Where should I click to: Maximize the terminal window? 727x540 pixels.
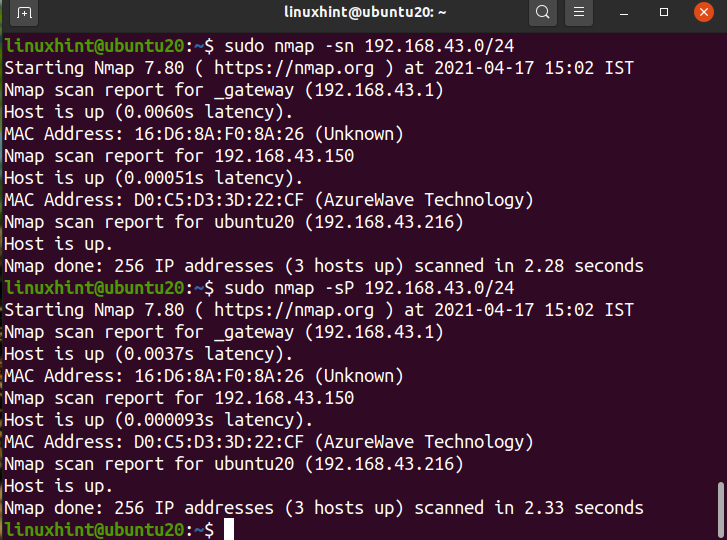[664, 12]
